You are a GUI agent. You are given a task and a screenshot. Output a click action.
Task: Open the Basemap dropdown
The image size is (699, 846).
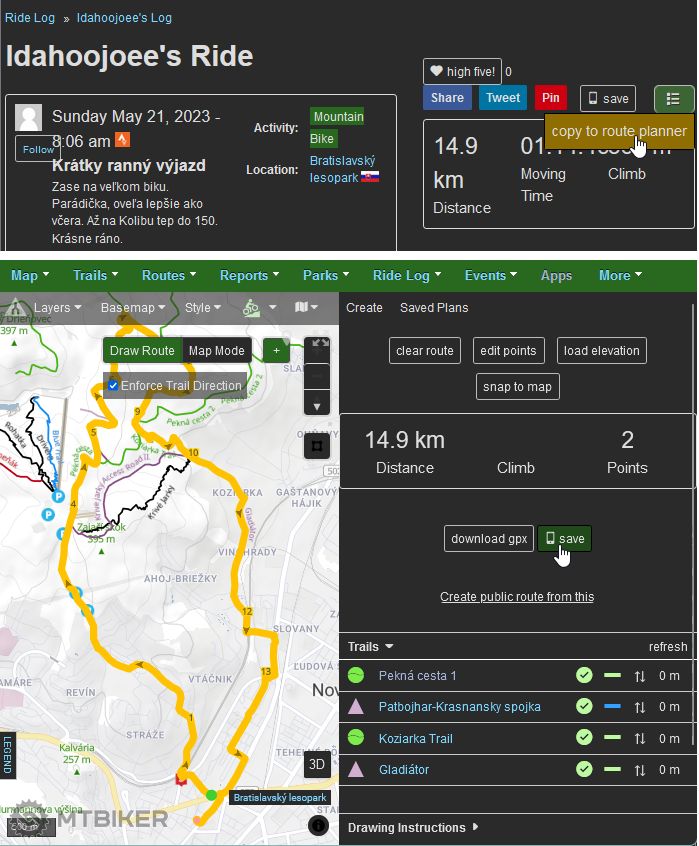132,308
